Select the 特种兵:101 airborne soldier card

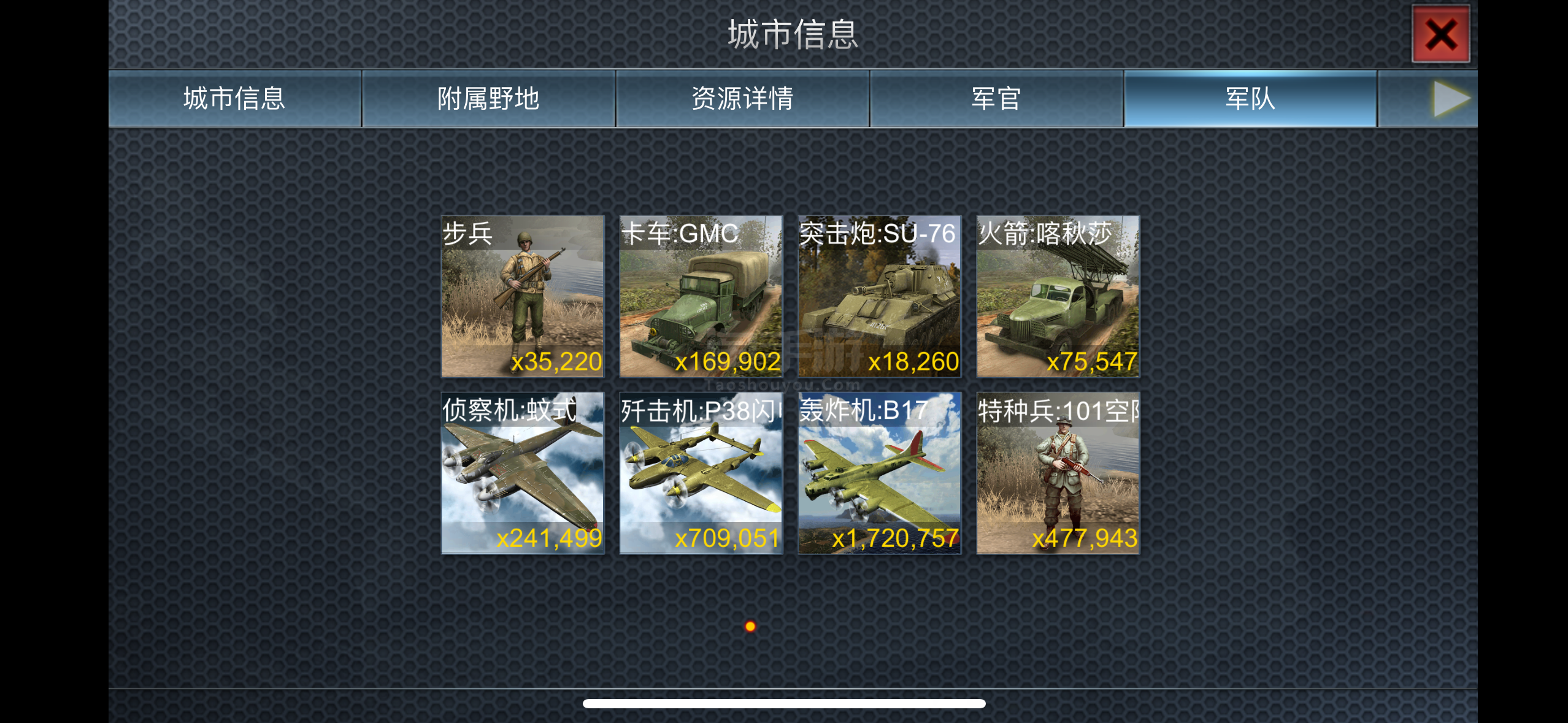click(1058, 473)
